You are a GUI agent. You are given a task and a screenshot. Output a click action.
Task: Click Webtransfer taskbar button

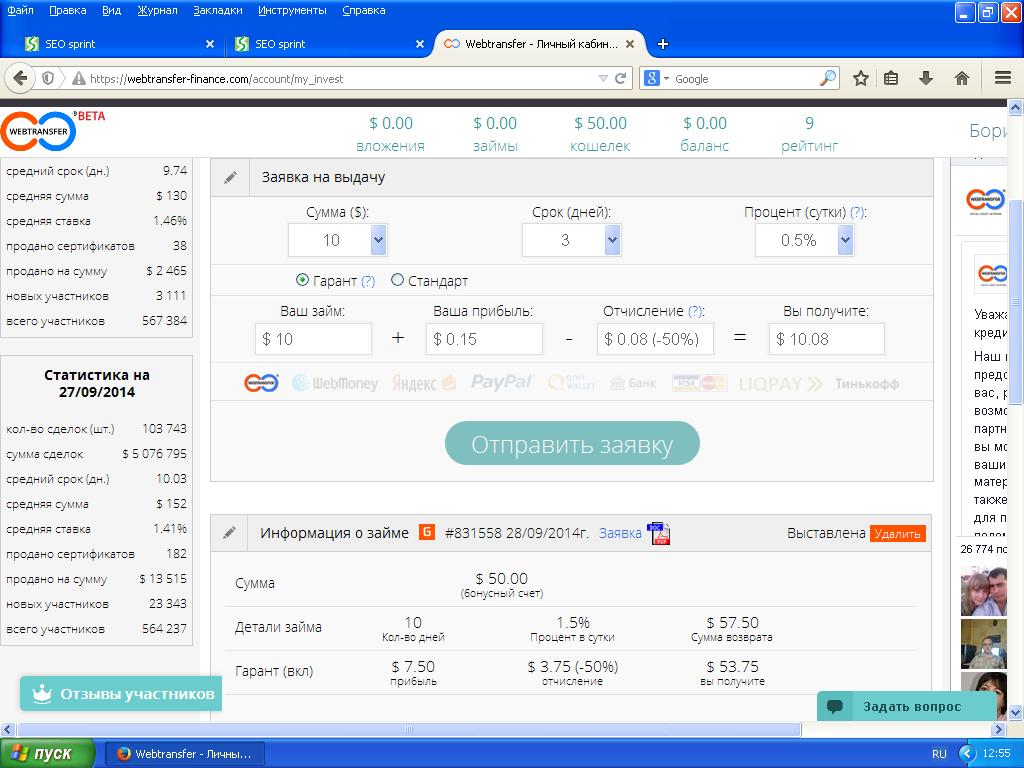(x=184, y=754)
